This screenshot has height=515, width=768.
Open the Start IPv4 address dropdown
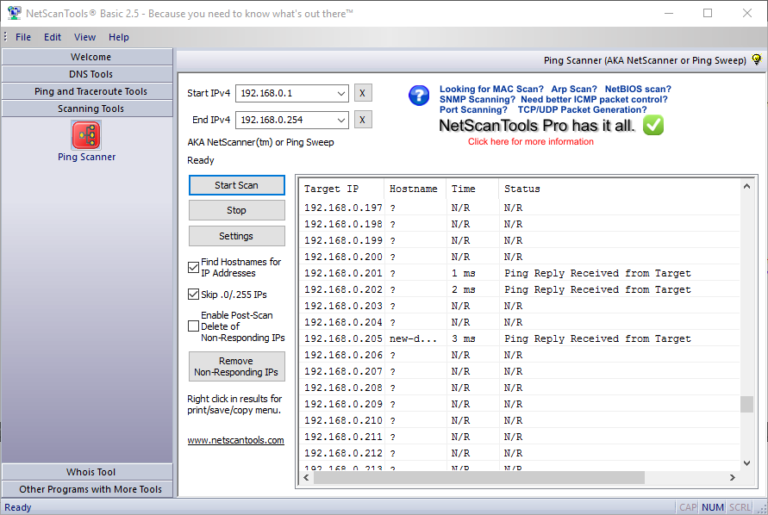(342, 93)
